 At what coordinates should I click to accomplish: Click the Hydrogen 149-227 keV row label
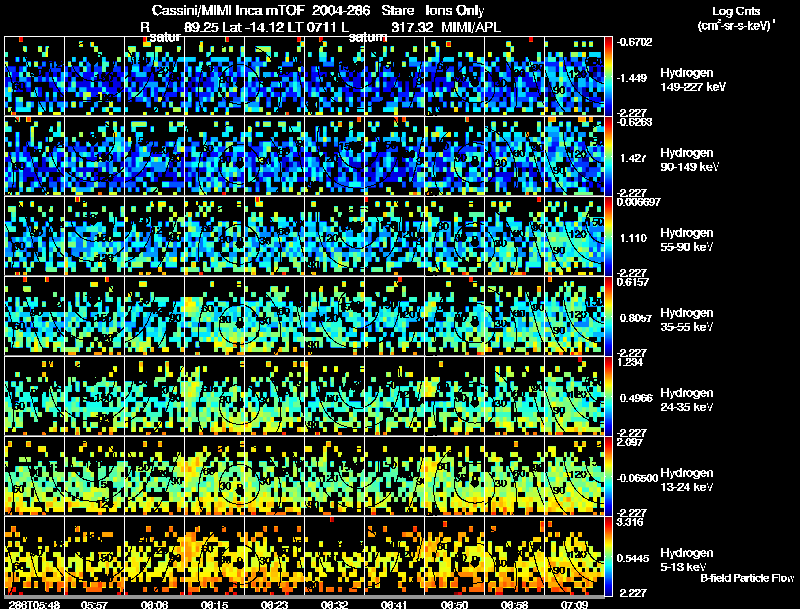click(x=692, y=80)
